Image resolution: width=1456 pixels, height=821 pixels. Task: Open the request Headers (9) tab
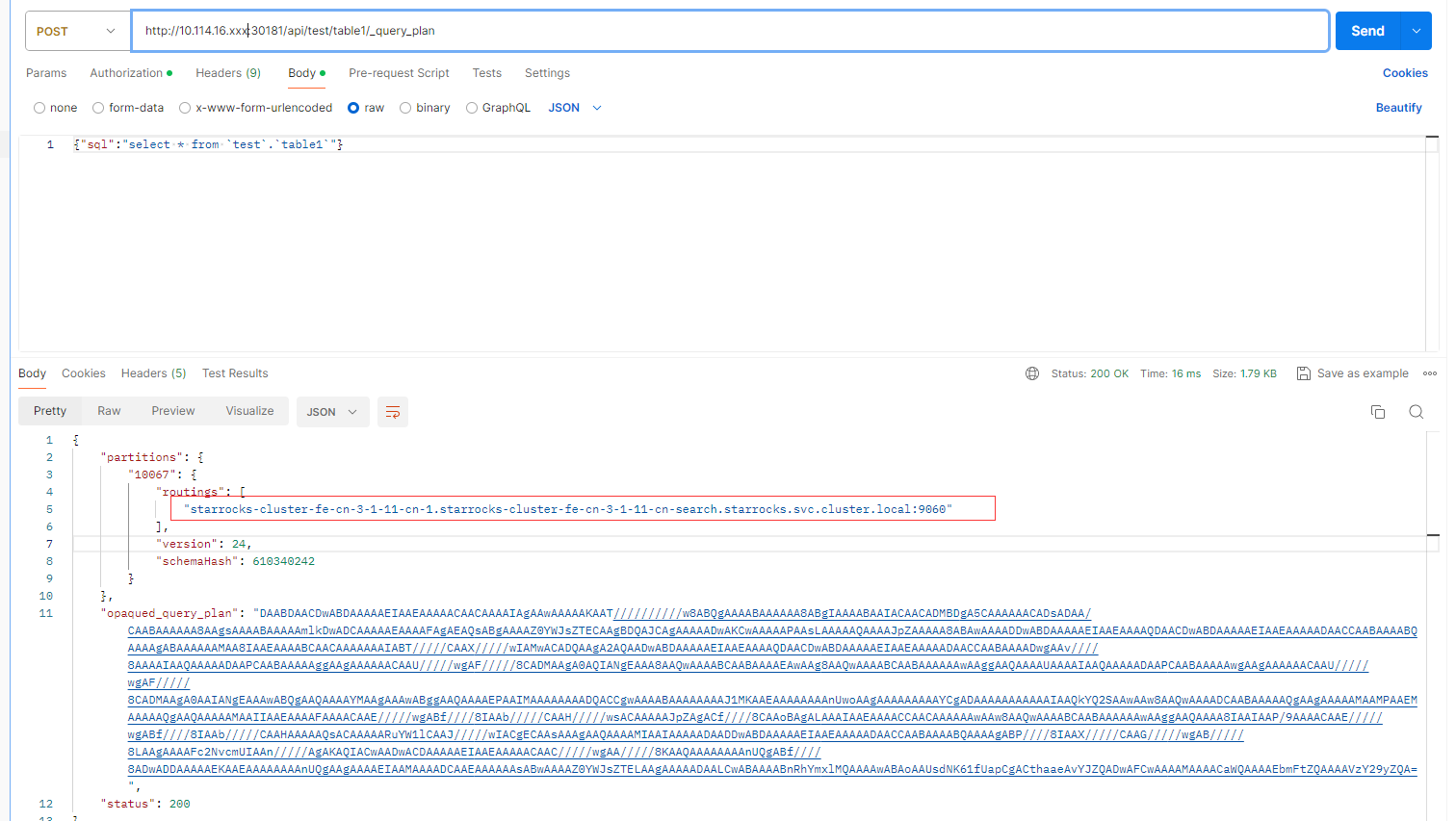[x=228, y=73]
